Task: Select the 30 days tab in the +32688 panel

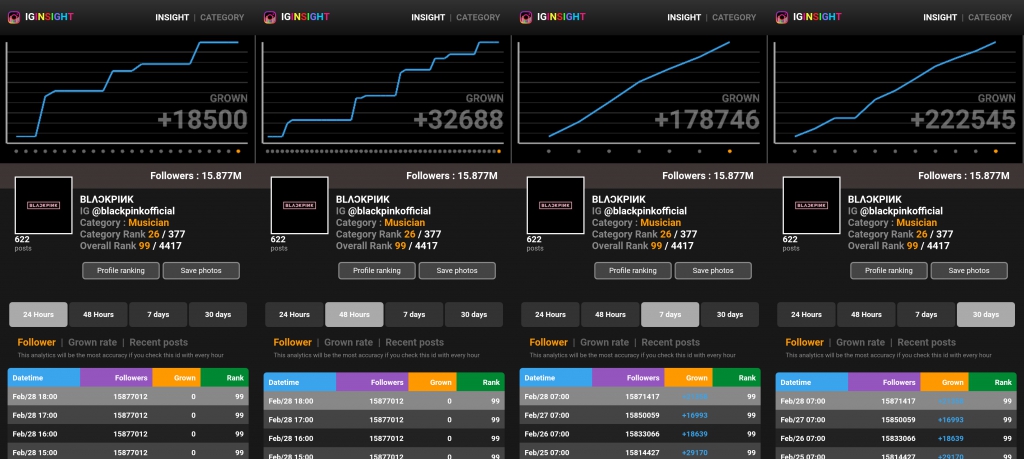Action: tap(474, 315)
